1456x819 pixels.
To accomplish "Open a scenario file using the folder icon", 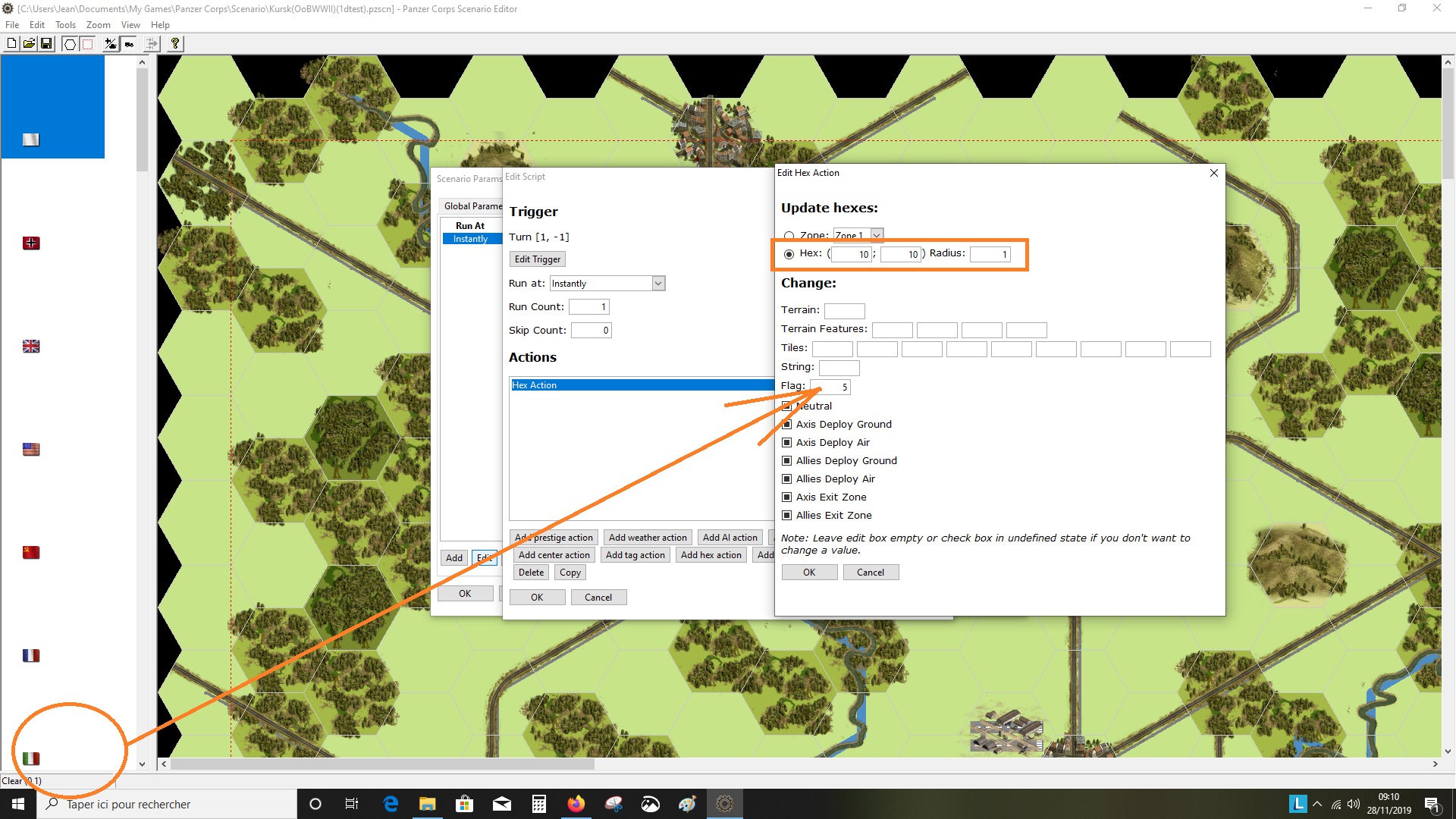I will (29, 44).
